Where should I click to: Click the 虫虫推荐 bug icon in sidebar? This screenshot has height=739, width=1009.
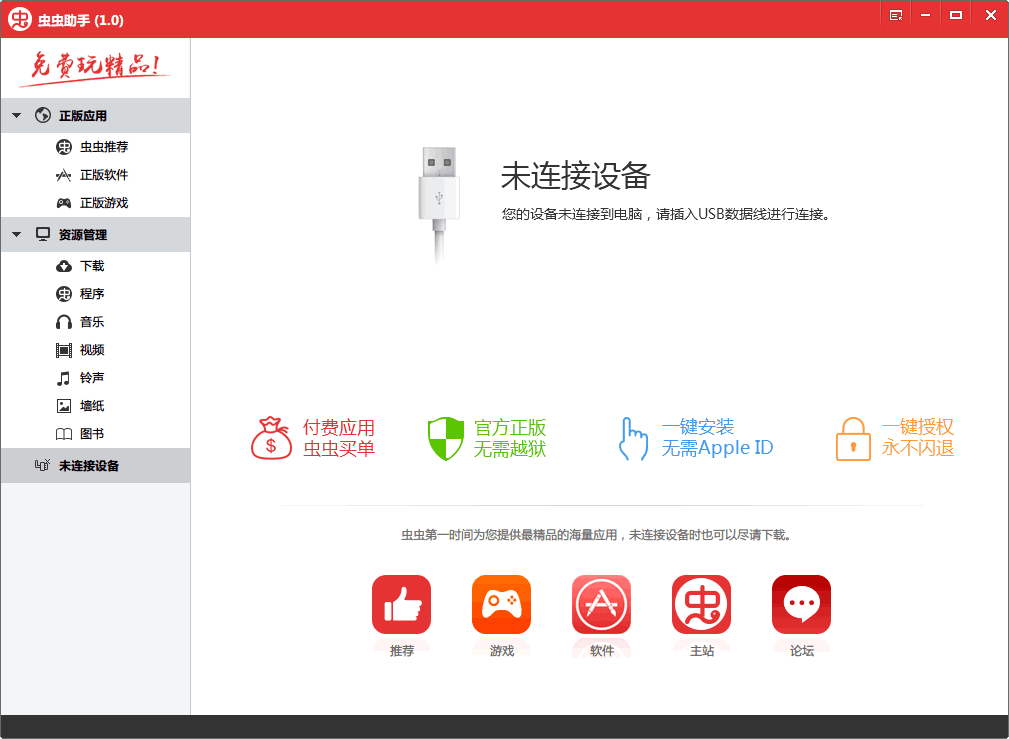tap(64, 147)
